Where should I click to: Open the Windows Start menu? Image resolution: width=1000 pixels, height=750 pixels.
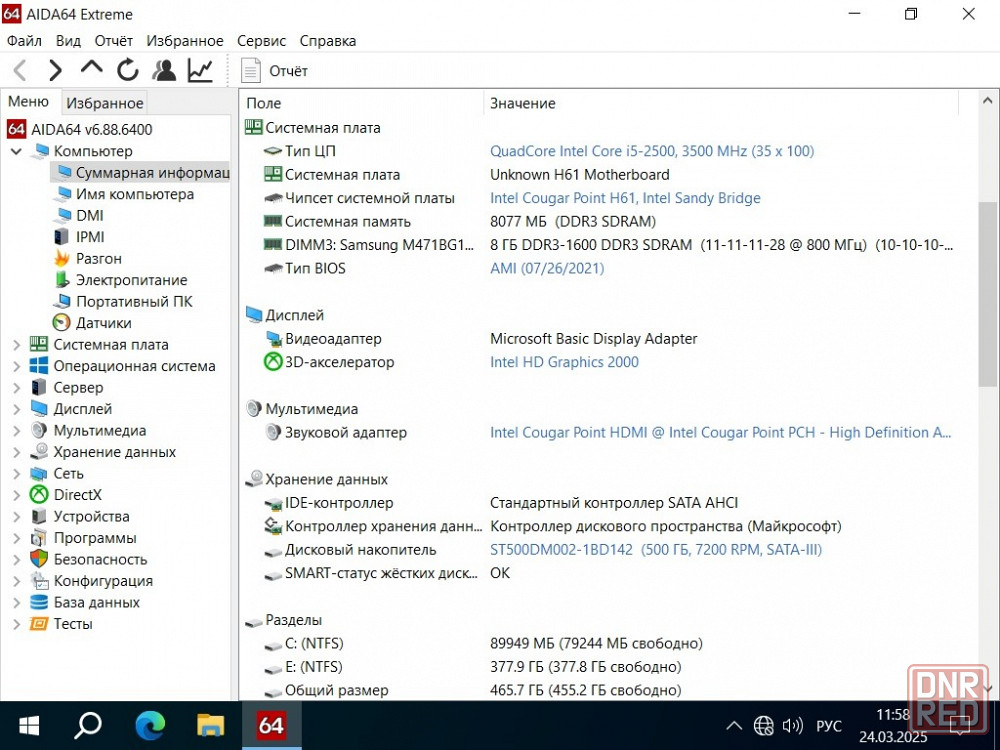29,725
